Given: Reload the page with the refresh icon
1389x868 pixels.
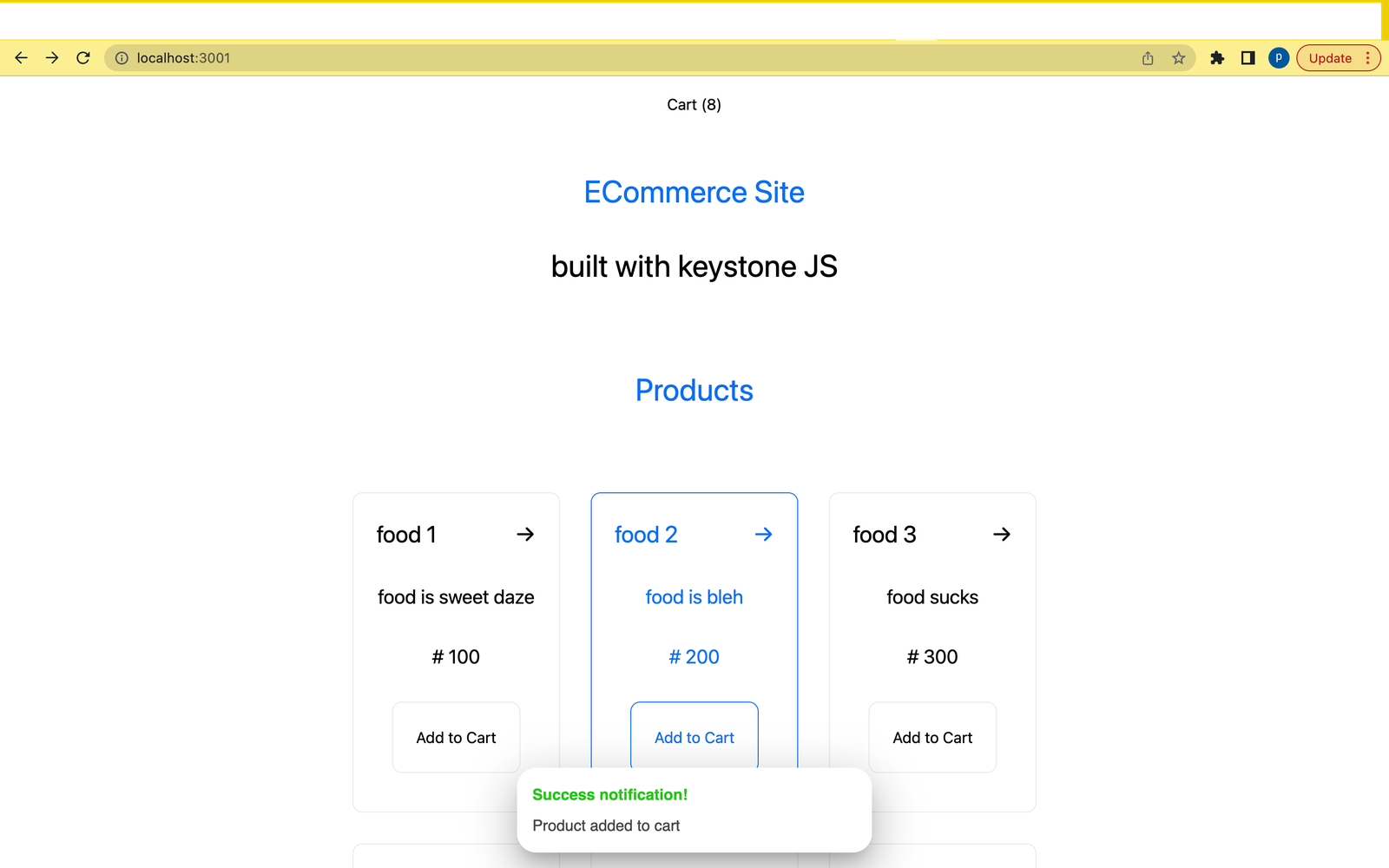Looking at the screenshot, I should coord(83,58).
